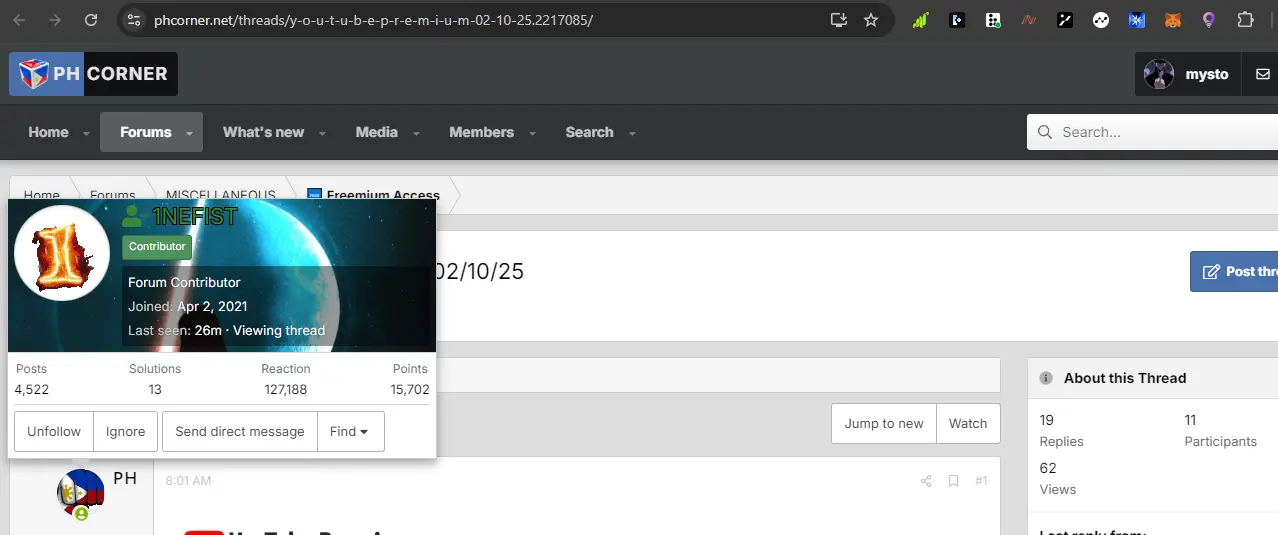Open post number #1 permalink
The image size is (1278, 535).
pos(981,481)
